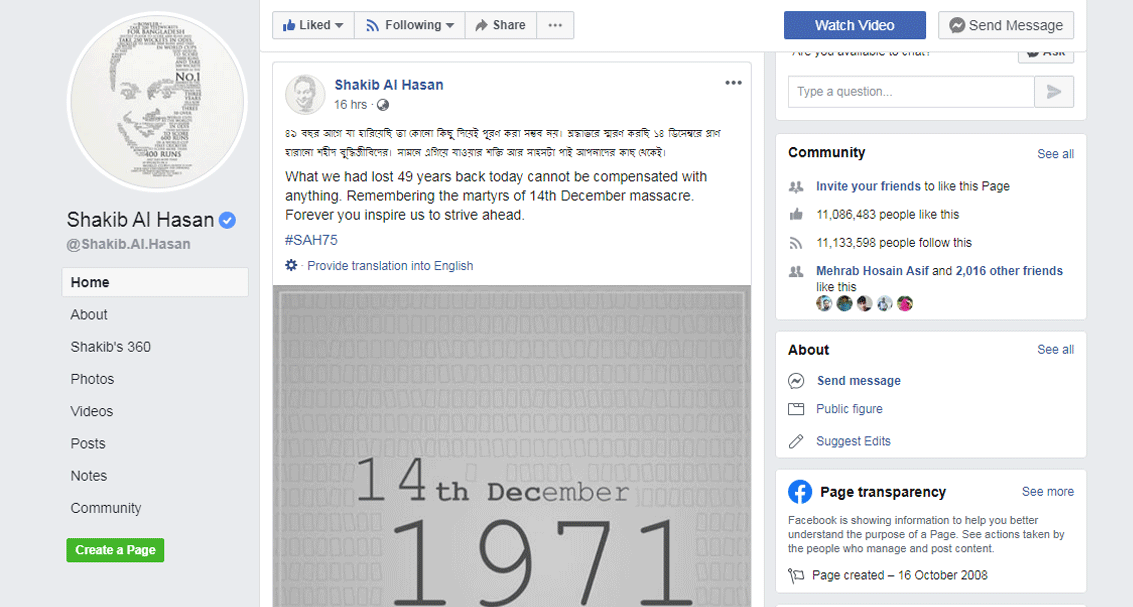The height and width of the screenshot is (607, 1133).
Task: Click the page-level more options ellipsis button
Action: pos(555,25)
